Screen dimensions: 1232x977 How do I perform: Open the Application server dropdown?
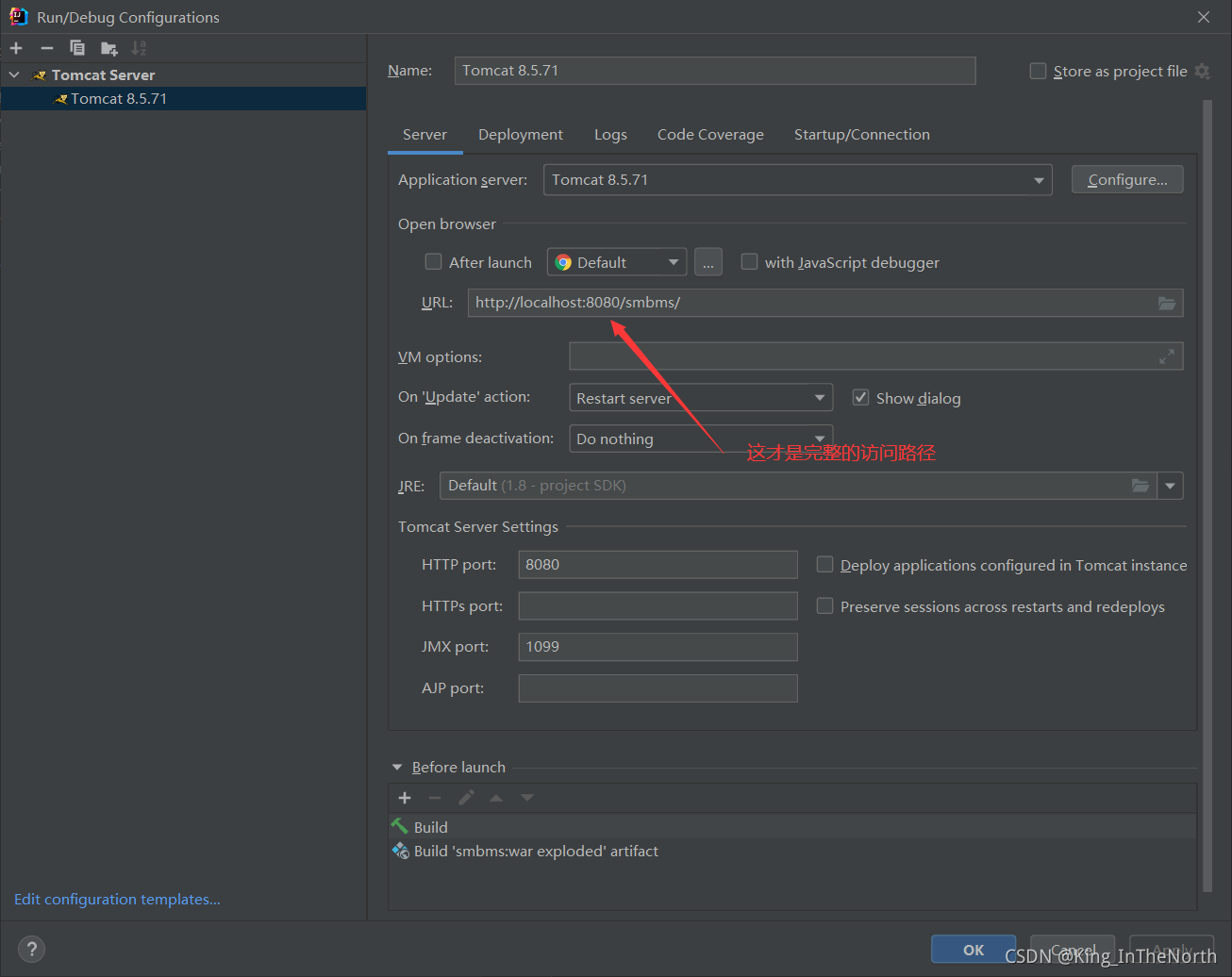798,180
